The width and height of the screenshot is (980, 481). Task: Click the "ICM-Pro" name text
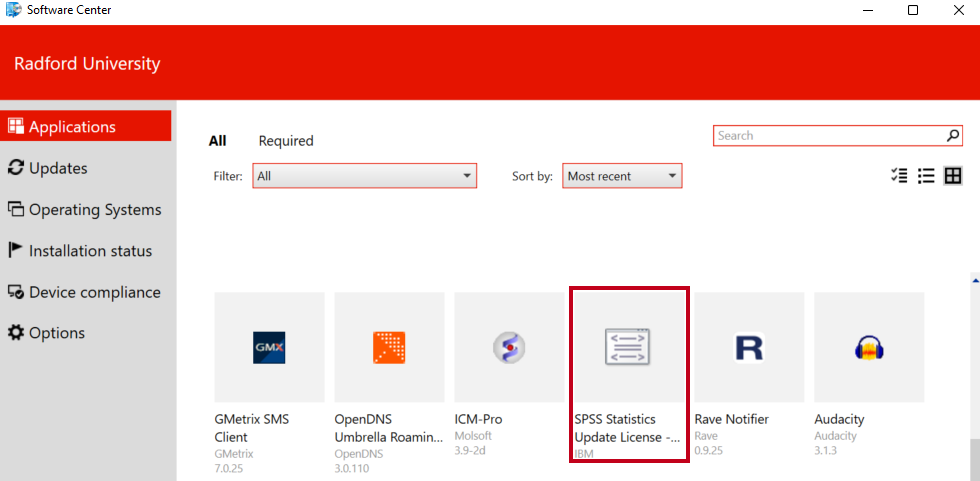[478, 419]
